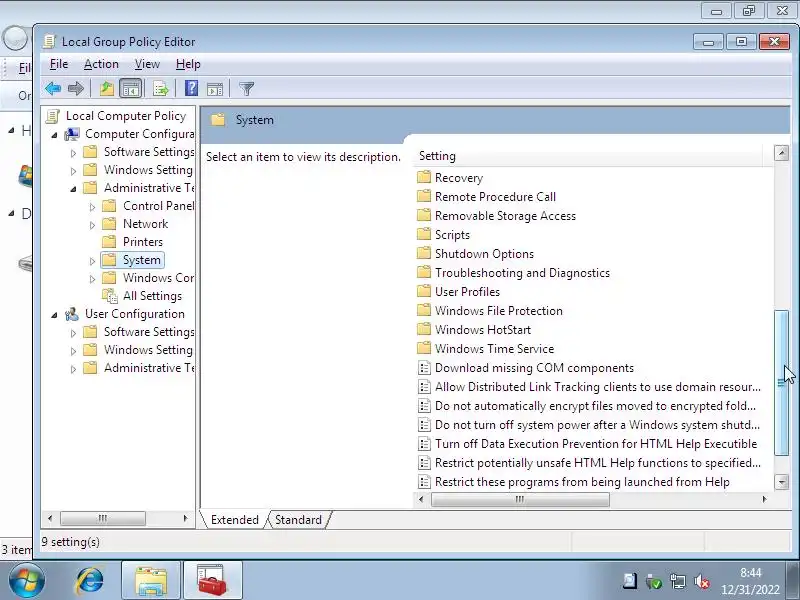Screen dimensions: 800x600
Task: Click the Back arrow toolbar icon
Action: pos(53,89)
